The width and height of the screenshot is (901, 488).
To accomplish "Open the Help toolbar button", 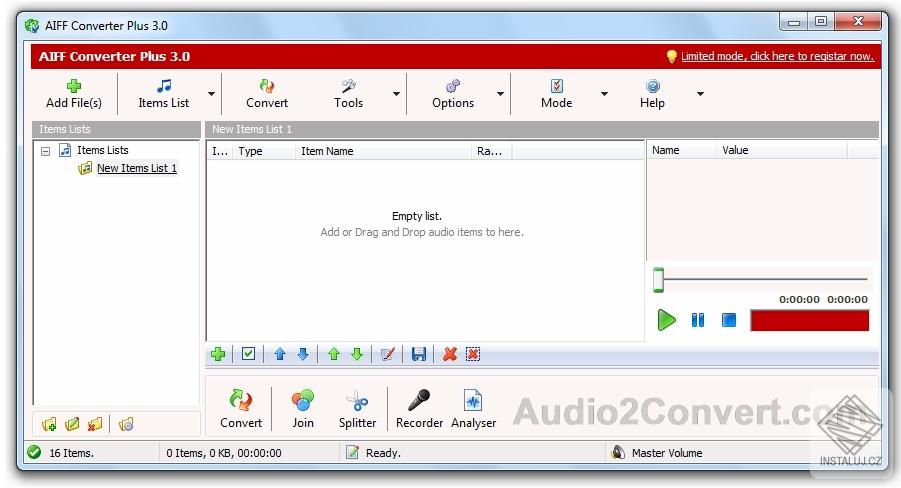I will click(x=652, y=94).
